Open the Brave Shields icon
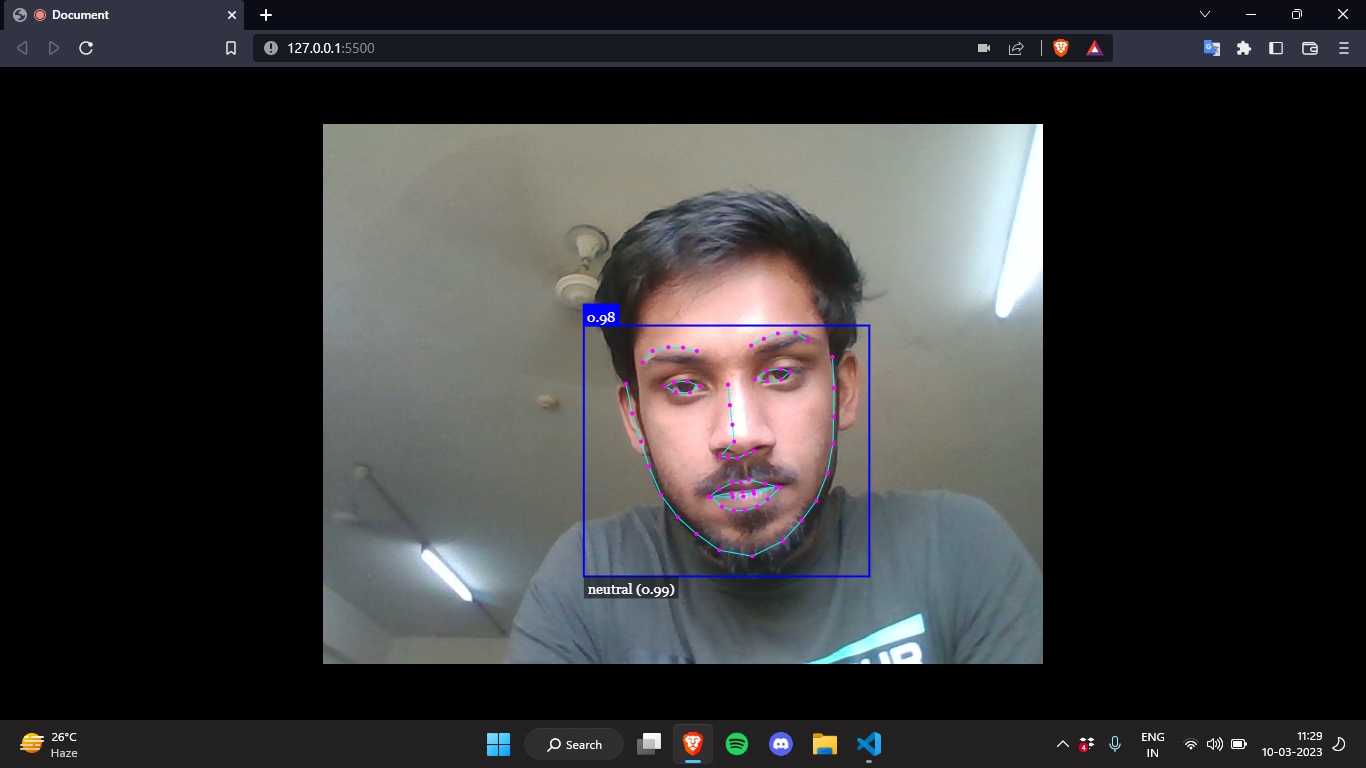The image size is (1366, 768). tap(1062, 47)
